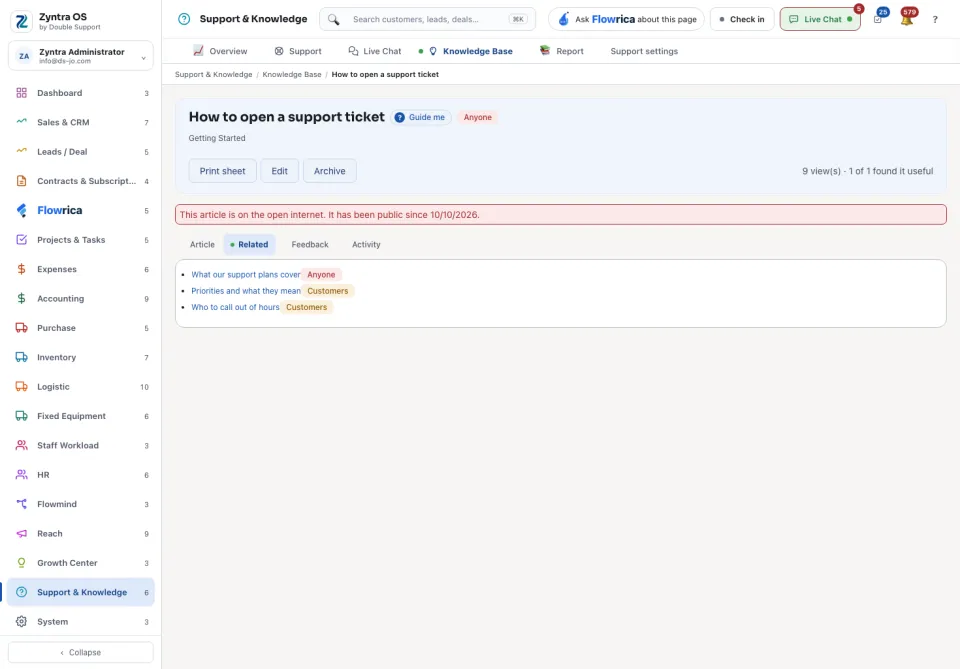Open the notifications bell icon

click(907, 19)
